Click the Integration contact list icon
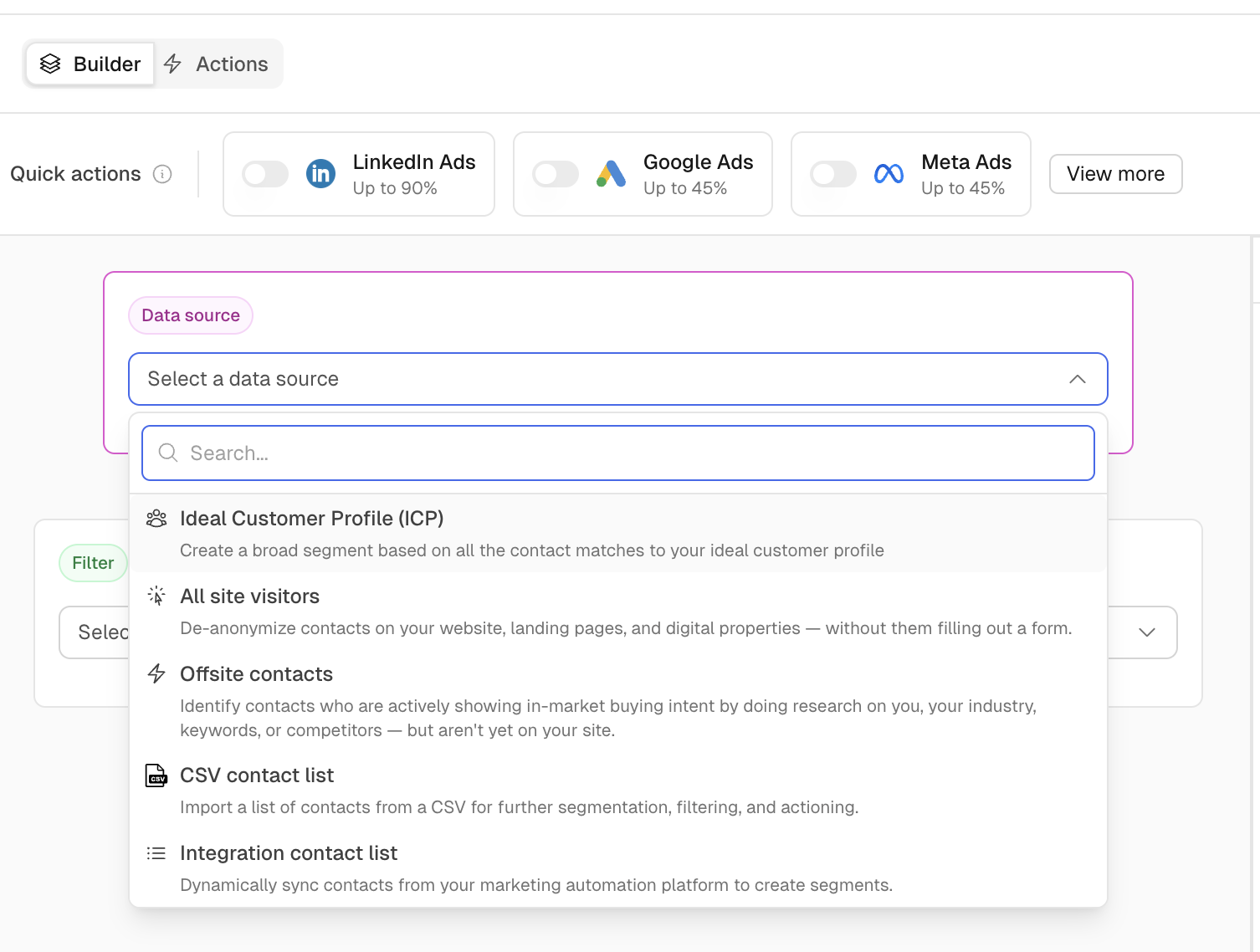The image size is (1260, 952). pos(156,853)
